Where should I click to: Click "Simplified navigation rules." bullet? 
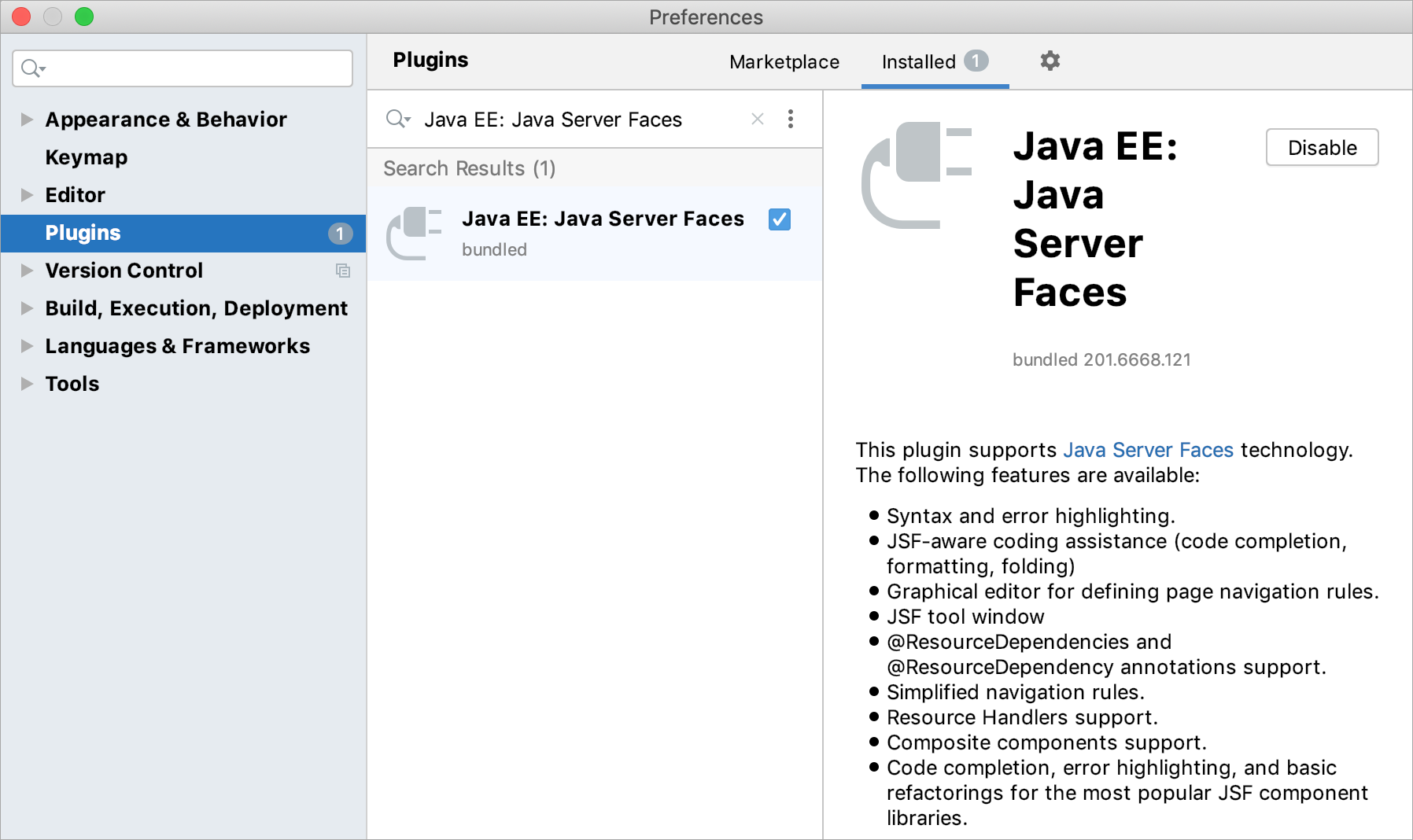[x=1016, y=692]
